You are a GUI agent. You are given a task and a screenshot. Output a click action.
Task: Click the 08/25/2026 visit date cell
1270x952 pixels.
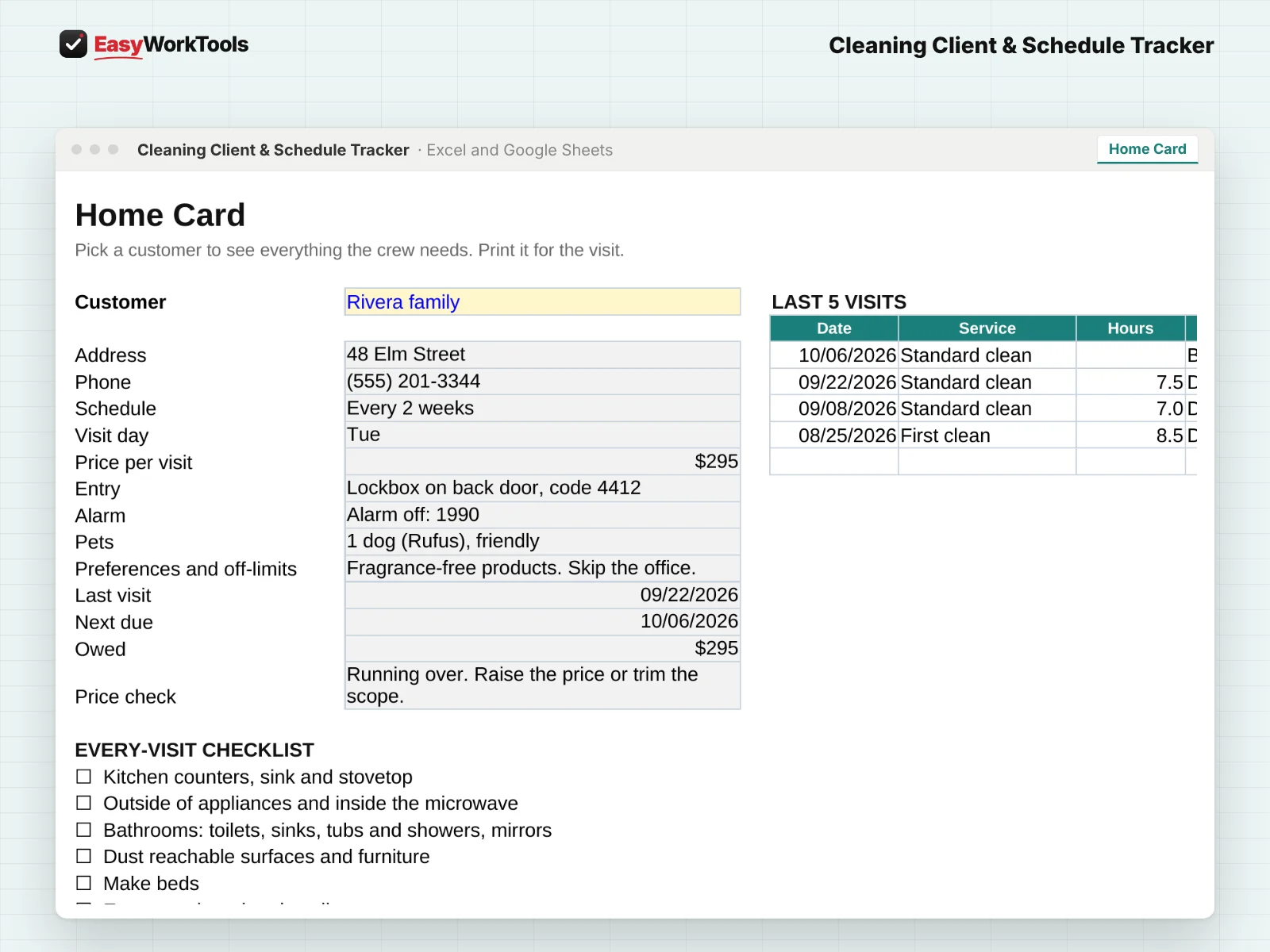[x=834, y=436]
